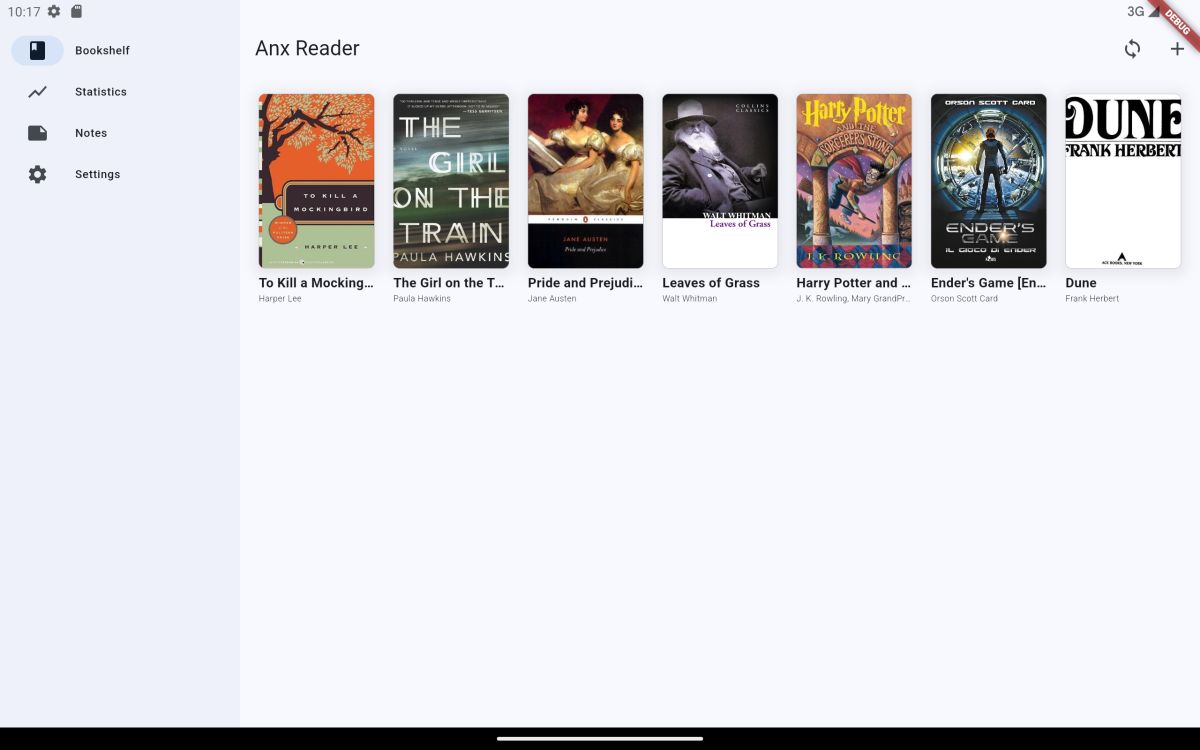Click author name 'Frank Herbert'
This screenshot has width=1200, height=750.
coord(1092,299)
